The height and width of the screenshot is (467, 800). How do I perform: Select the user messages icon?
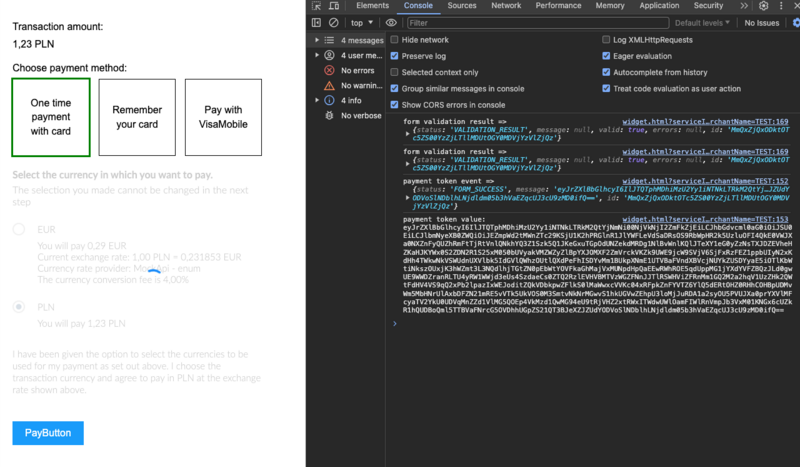coord(330,55)
